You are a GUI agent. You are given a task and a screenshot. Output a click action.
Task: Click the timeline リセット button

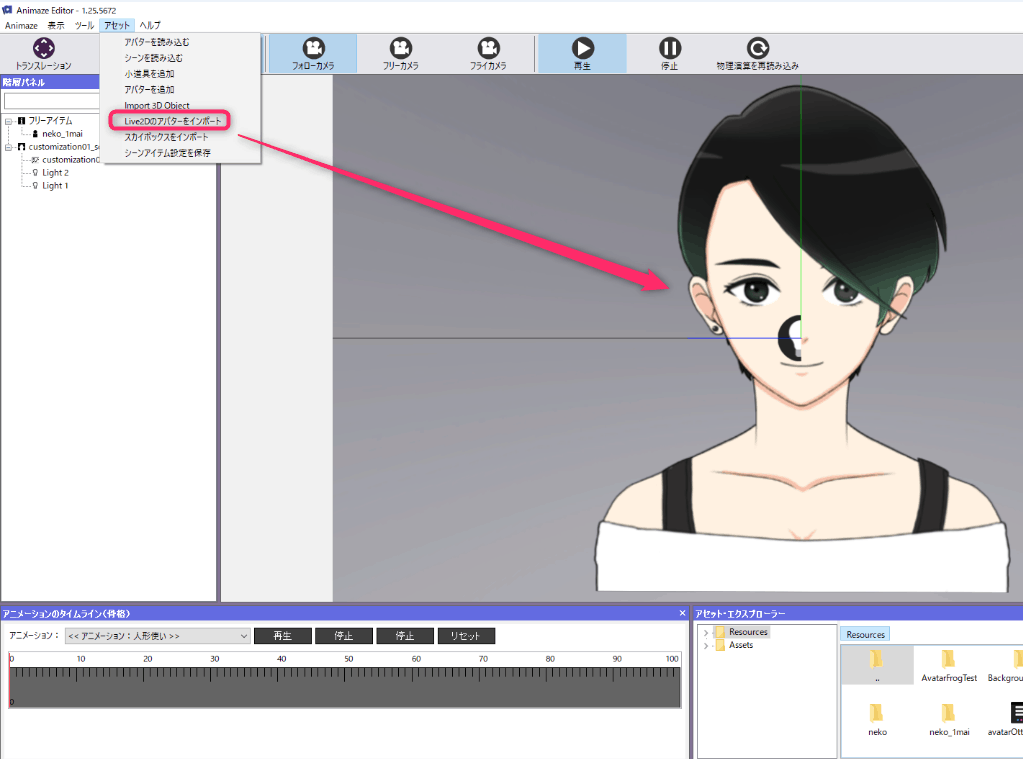point(465,636)
